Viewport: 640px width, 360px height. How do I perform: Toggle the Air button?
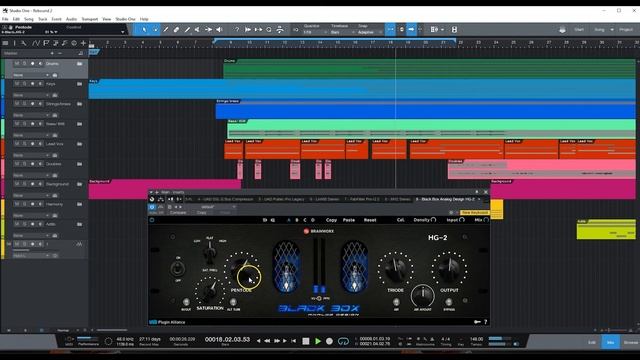(x=396, y=302)
